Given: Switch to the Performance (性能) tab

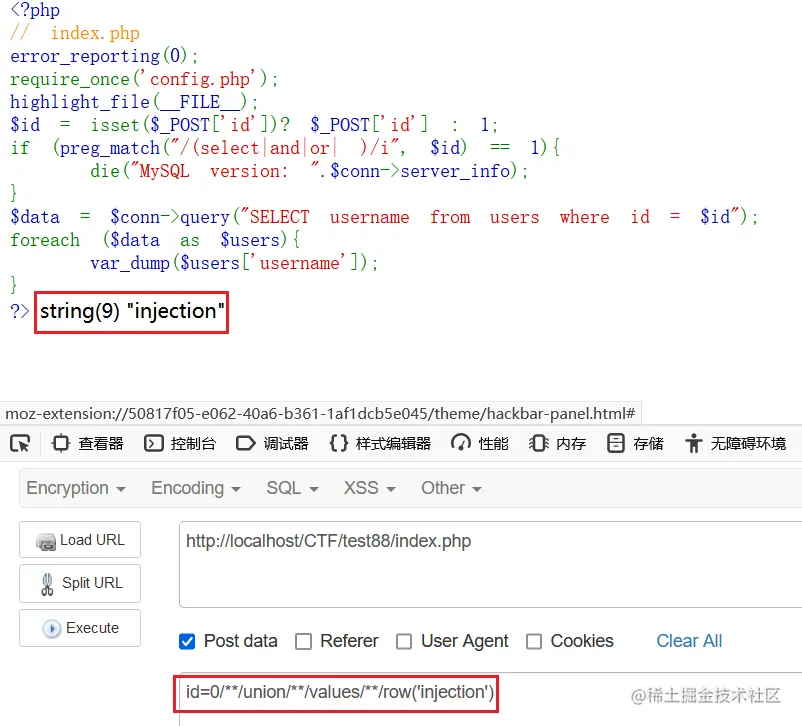Looking at the screenshot, I should [480, 443].
